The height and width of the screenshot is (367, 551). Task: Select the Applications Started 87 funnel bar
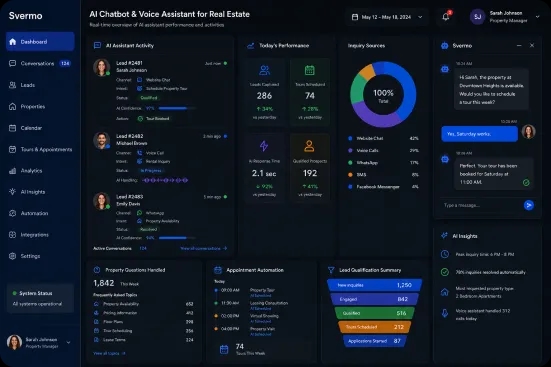tap(375, 341)
